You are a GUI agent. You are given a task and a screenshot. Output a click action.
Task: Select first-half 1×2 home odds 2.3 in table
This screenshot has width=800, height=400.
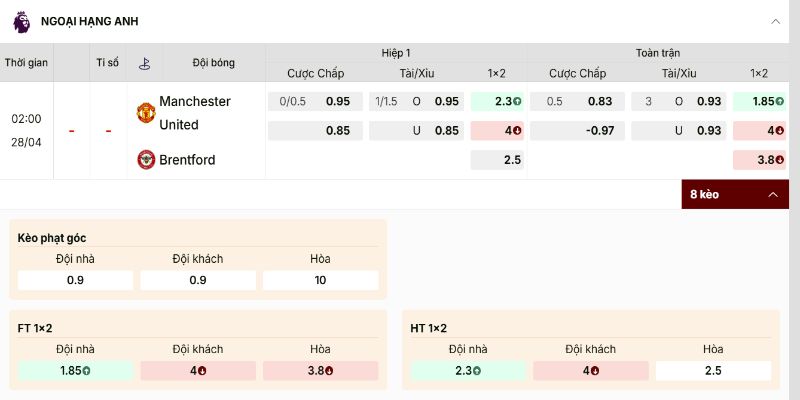point(497,101)
